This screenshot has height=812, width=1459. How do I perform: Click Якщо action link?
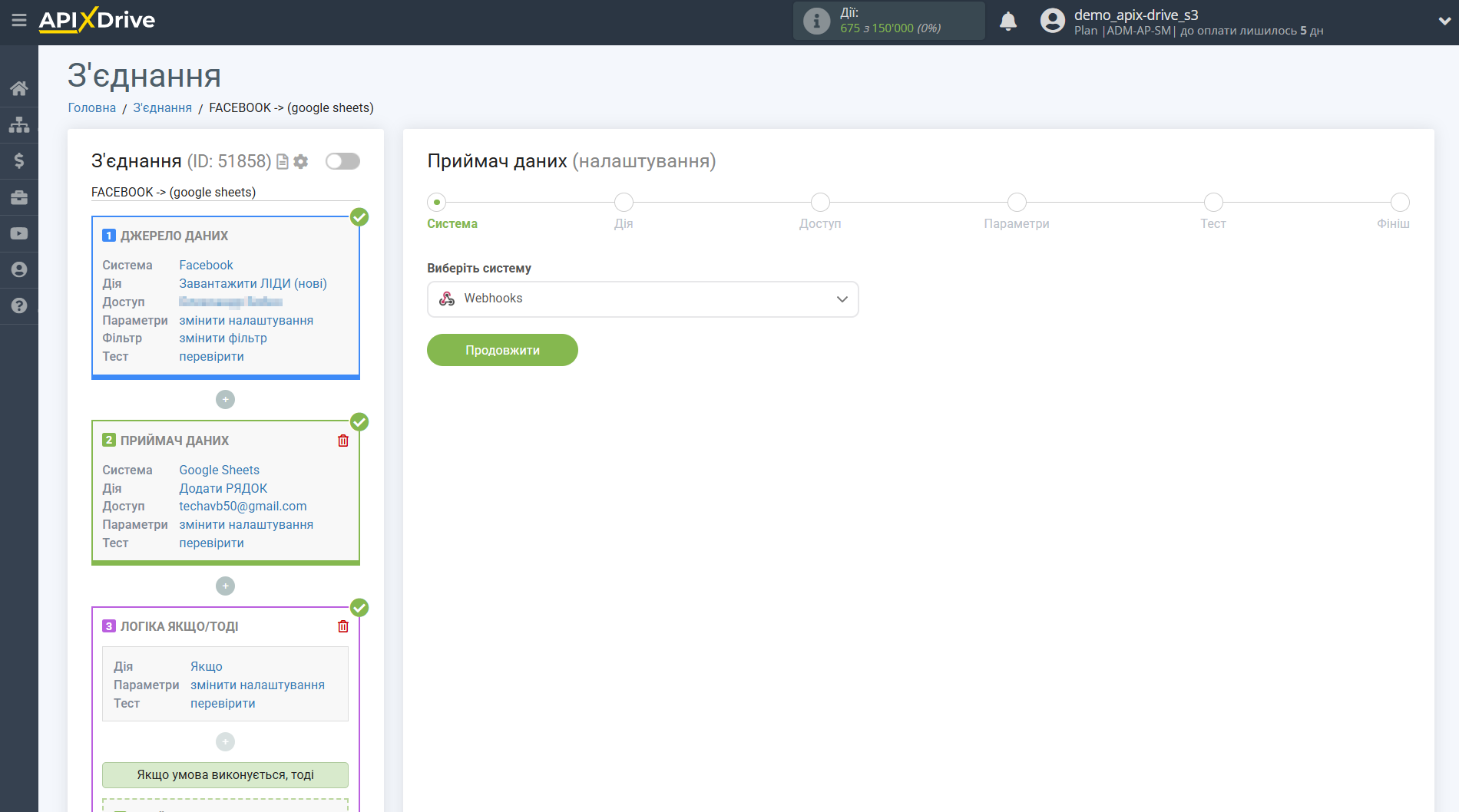(207, 666)
